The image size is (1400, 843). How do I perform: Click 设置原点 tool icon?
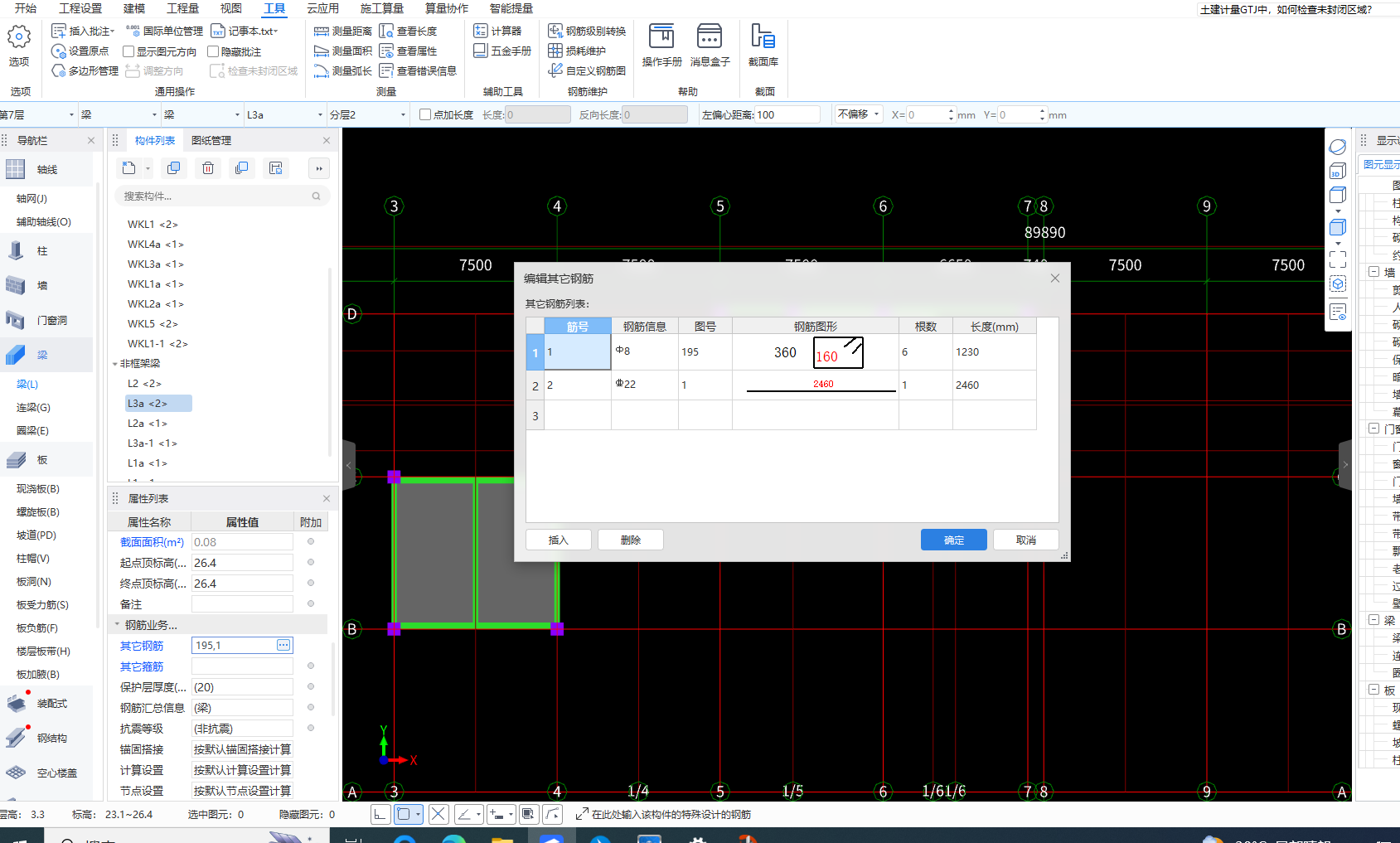coord(58,51)
